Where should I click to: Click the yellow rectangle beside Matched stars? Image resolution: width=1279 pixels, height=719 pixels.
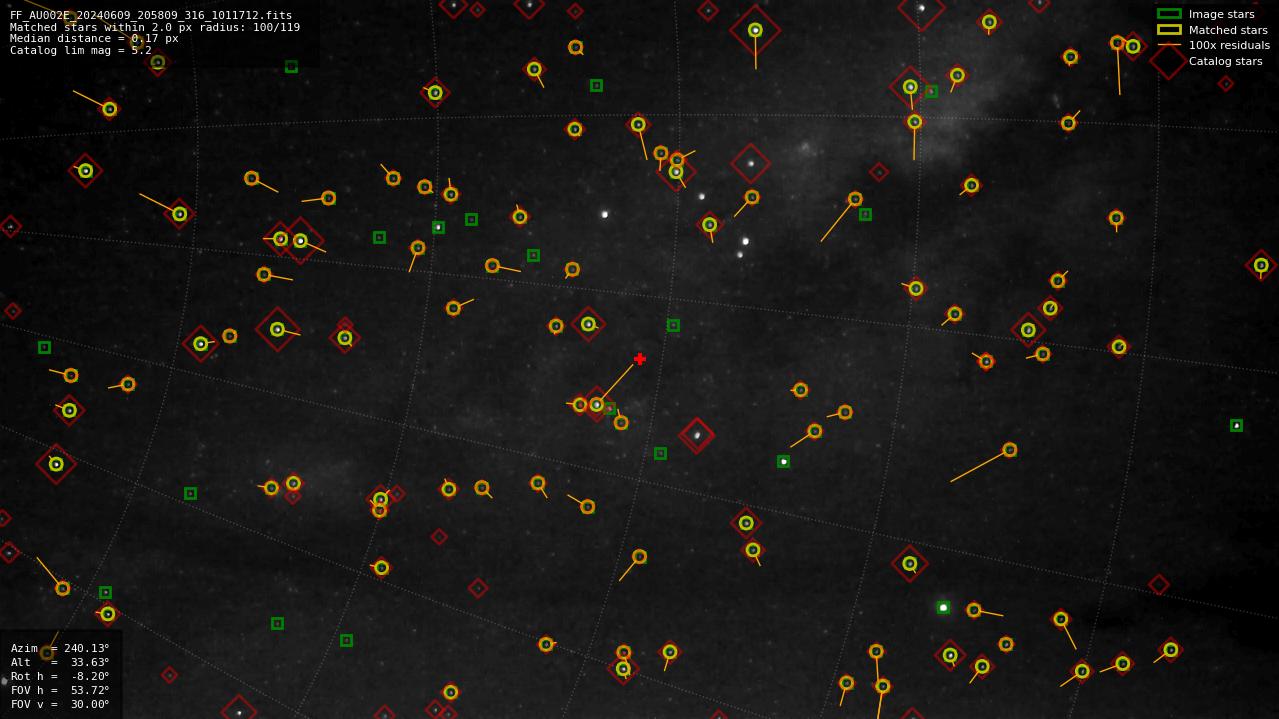(1169, 30)
